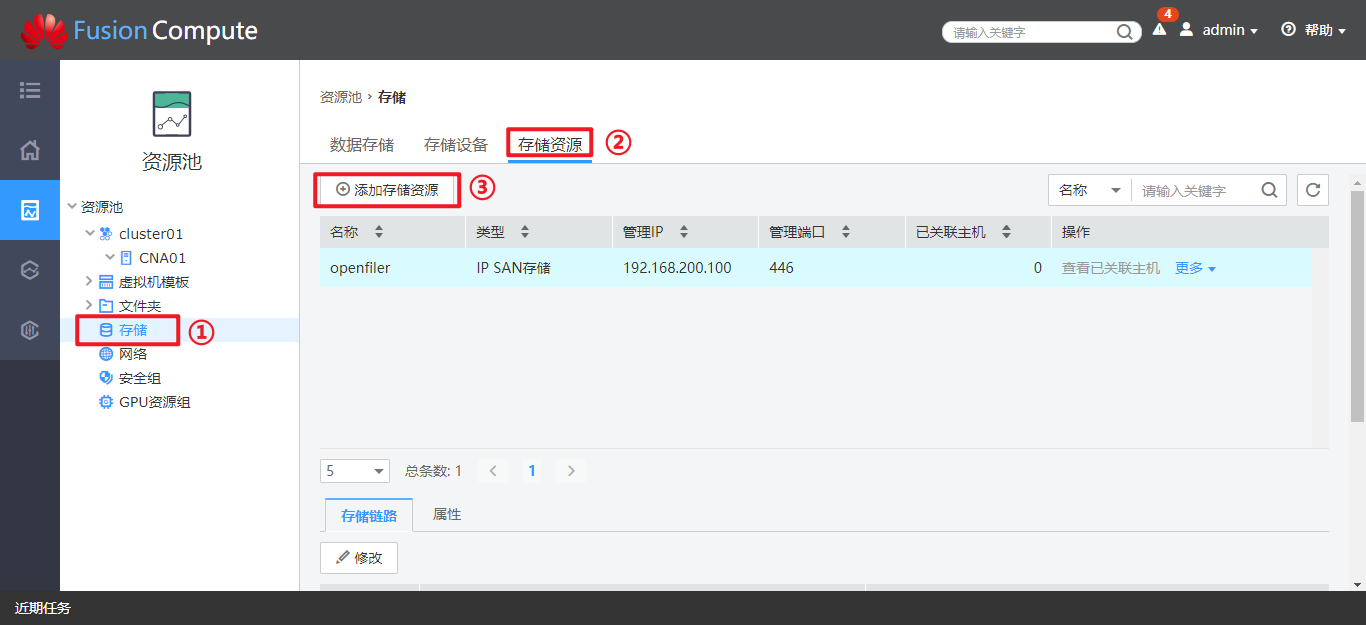Select the resource pool monitor sidebar icon

pyautogui.click(x=30, y=211)
